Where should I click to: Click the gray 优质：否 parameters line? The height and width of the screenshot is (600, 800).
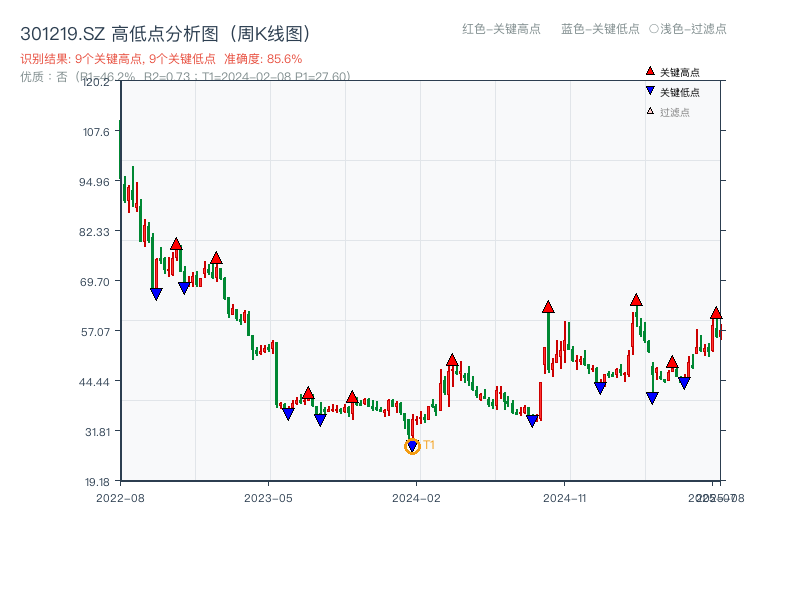pyautogui.click(x=185, y=77)
